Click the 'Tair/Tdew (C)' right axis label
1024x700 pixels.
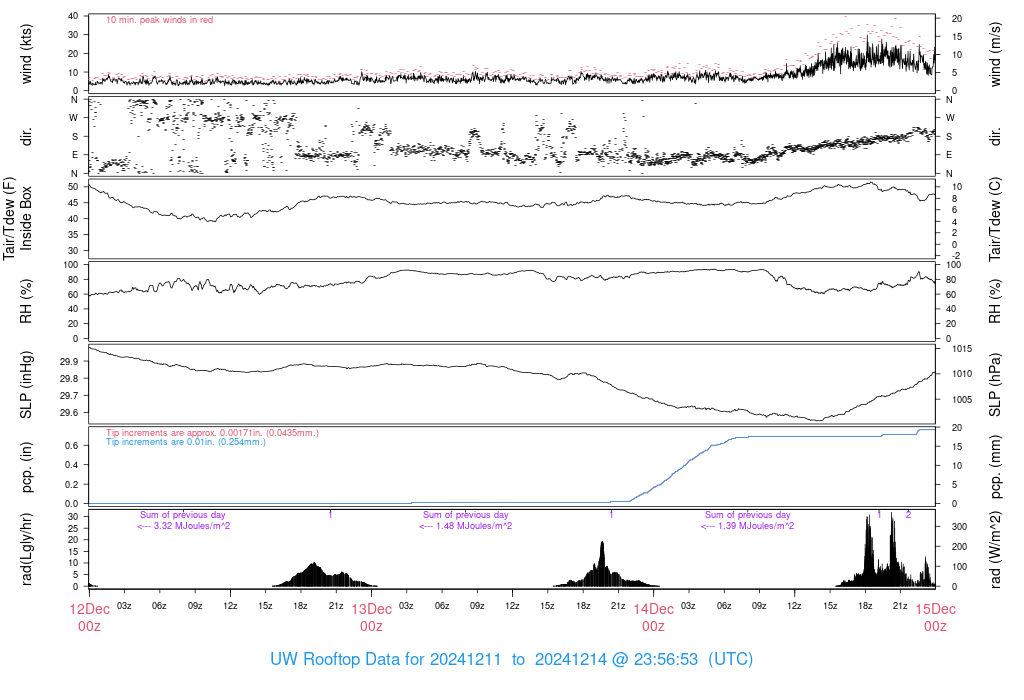(x=995, y=219)
